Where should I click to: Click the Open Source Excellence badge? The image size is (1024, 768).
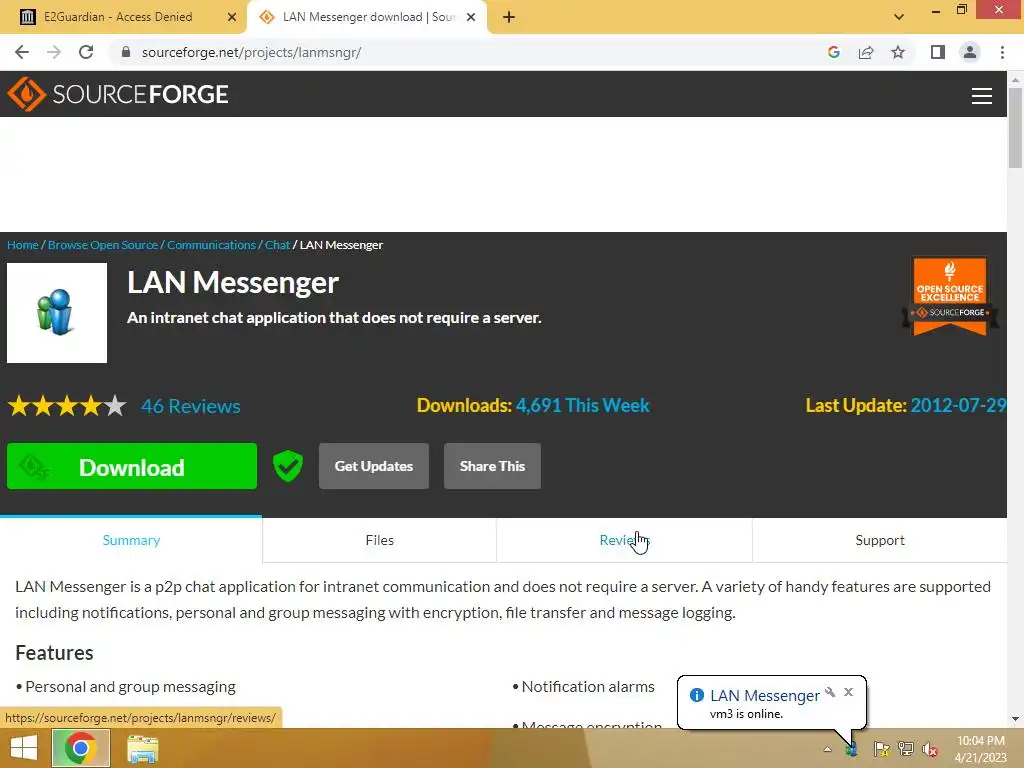[950, 296]
